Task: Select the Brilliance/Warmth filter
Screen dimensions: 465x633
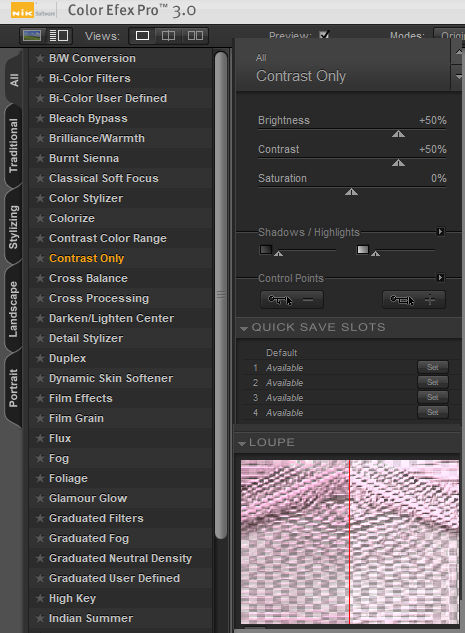Action: (96, 138)
